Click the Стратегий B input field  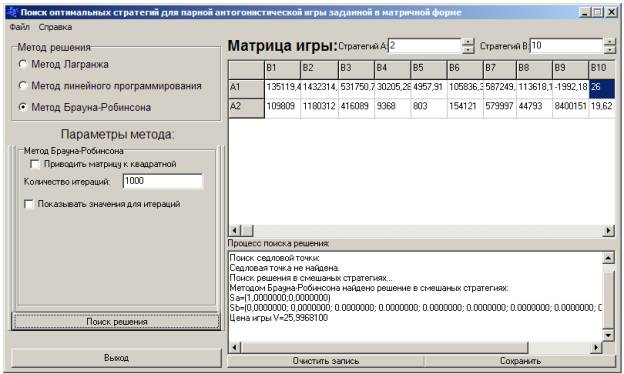[x=566, y=46]
